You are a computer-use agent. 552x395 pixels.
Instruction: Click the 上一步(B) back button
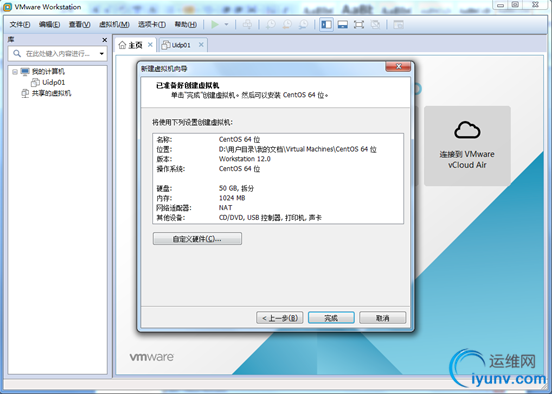pos(280,318)
